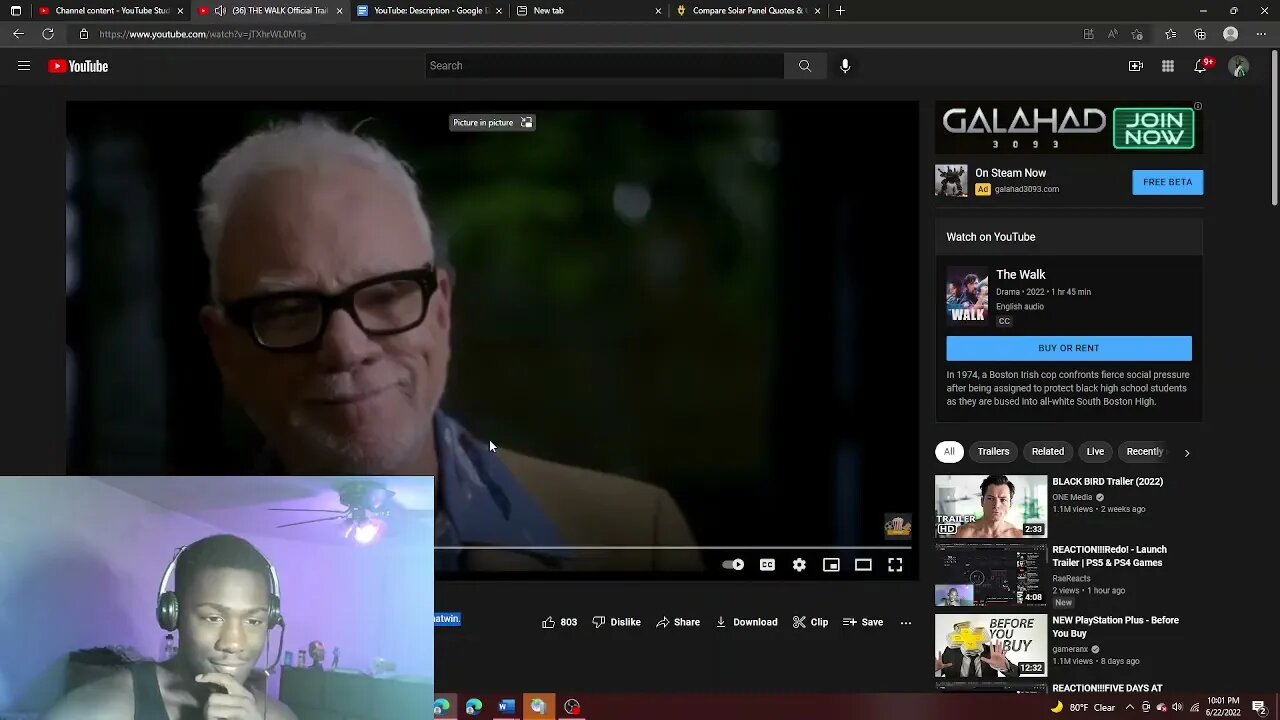Open the 80°F Clear weather widget
Viewport: 1280px width, 720px height.
click(1083, 707)
